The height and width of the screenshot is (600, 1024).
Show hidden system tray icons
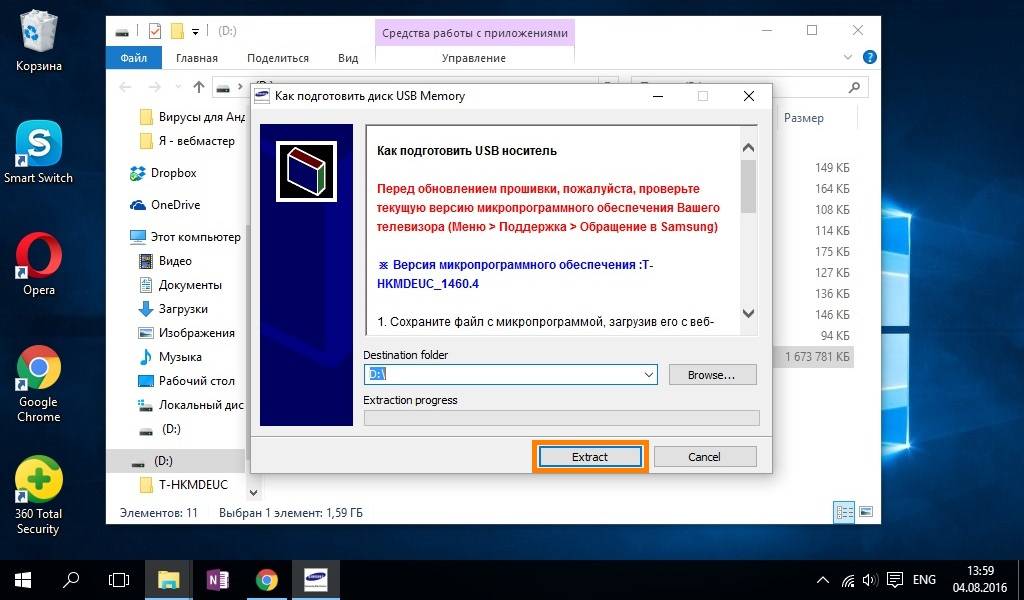[823, 580]
